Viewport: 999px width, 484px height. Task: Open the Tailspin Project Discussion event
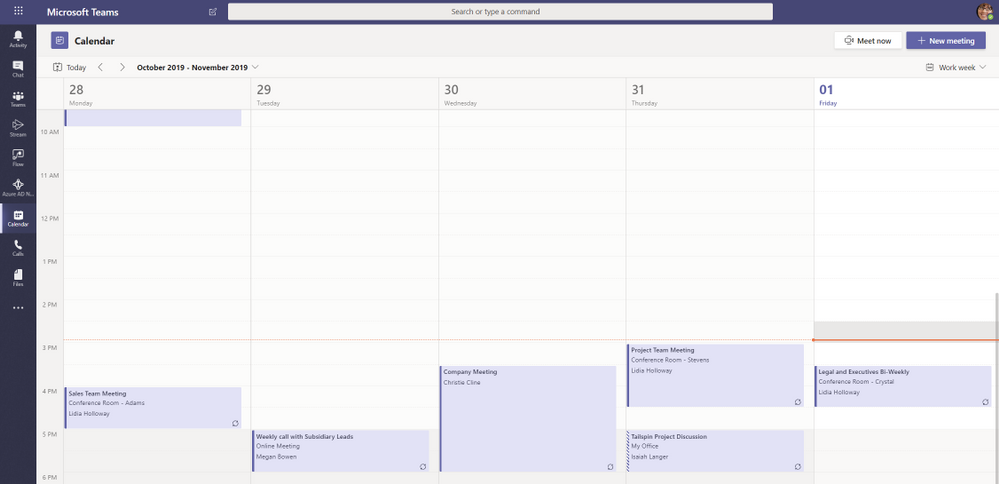pos(715,451)
